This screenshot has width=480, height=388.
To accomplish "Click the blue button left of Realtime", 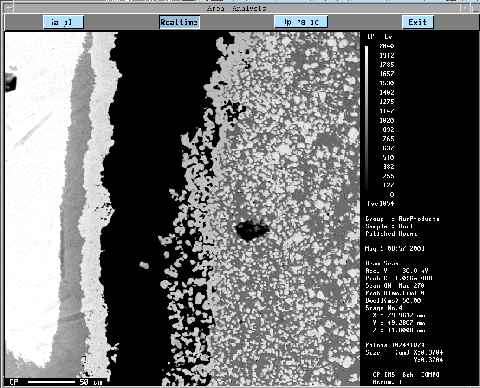I will pos(63,22).
